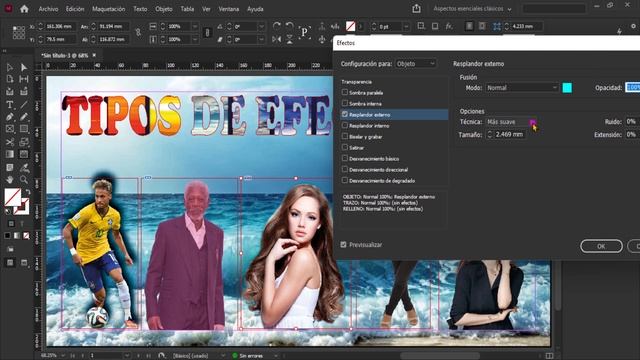The height and width of the screenshot is (360, 640).
Task: Click the X position 161.306 mm field
Action: tap(60, 26)
